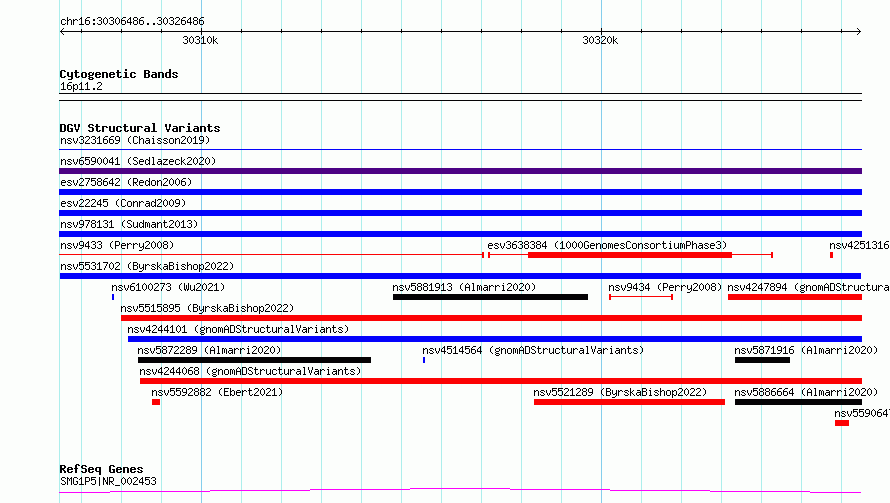Screen dimensions: 890x503
Task: Click the blue esv22245 Conrad2009 variant bar
Action: (x=460, y=213)
